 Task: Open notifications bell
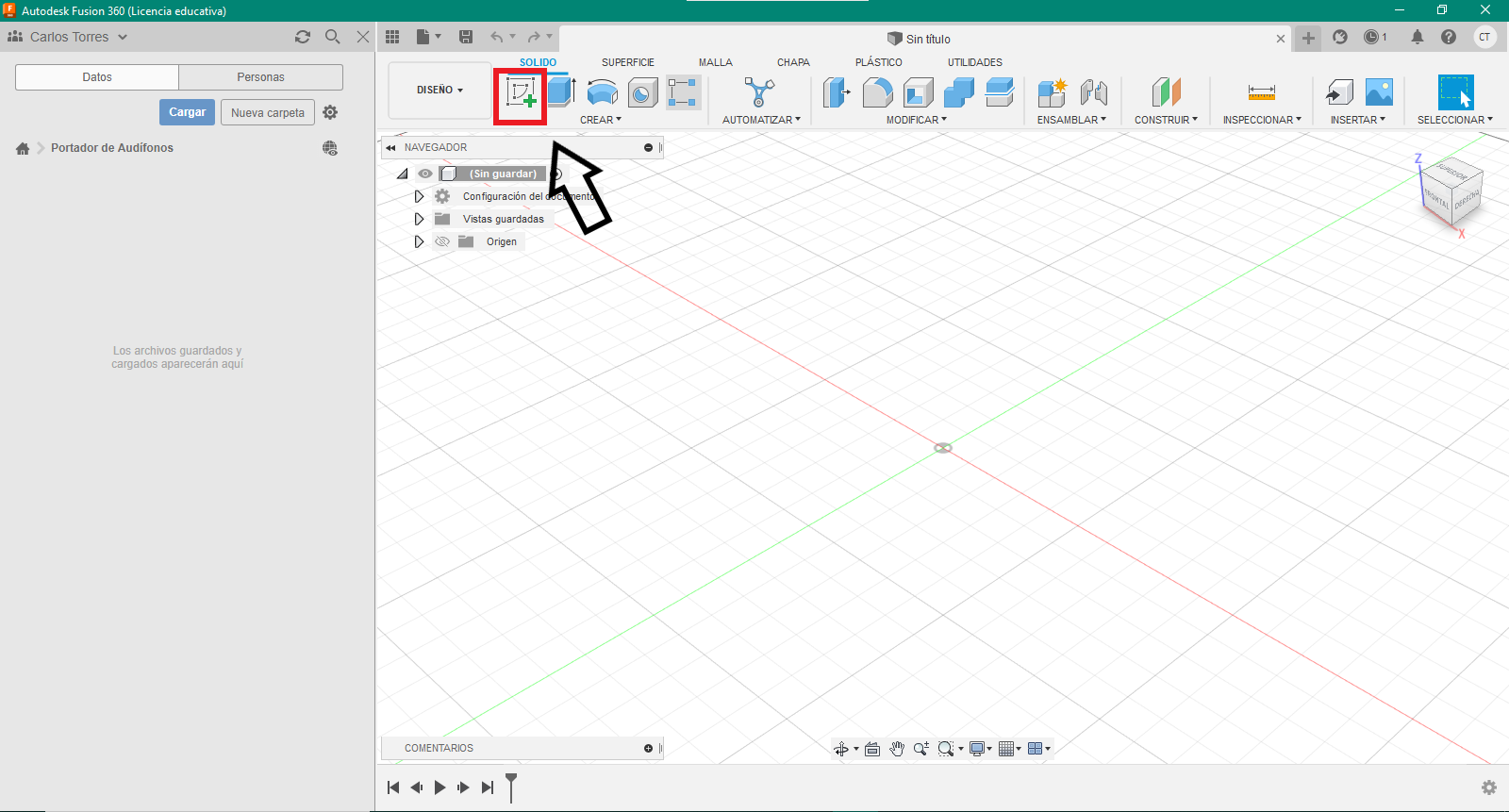click(x=1418, y=37)
